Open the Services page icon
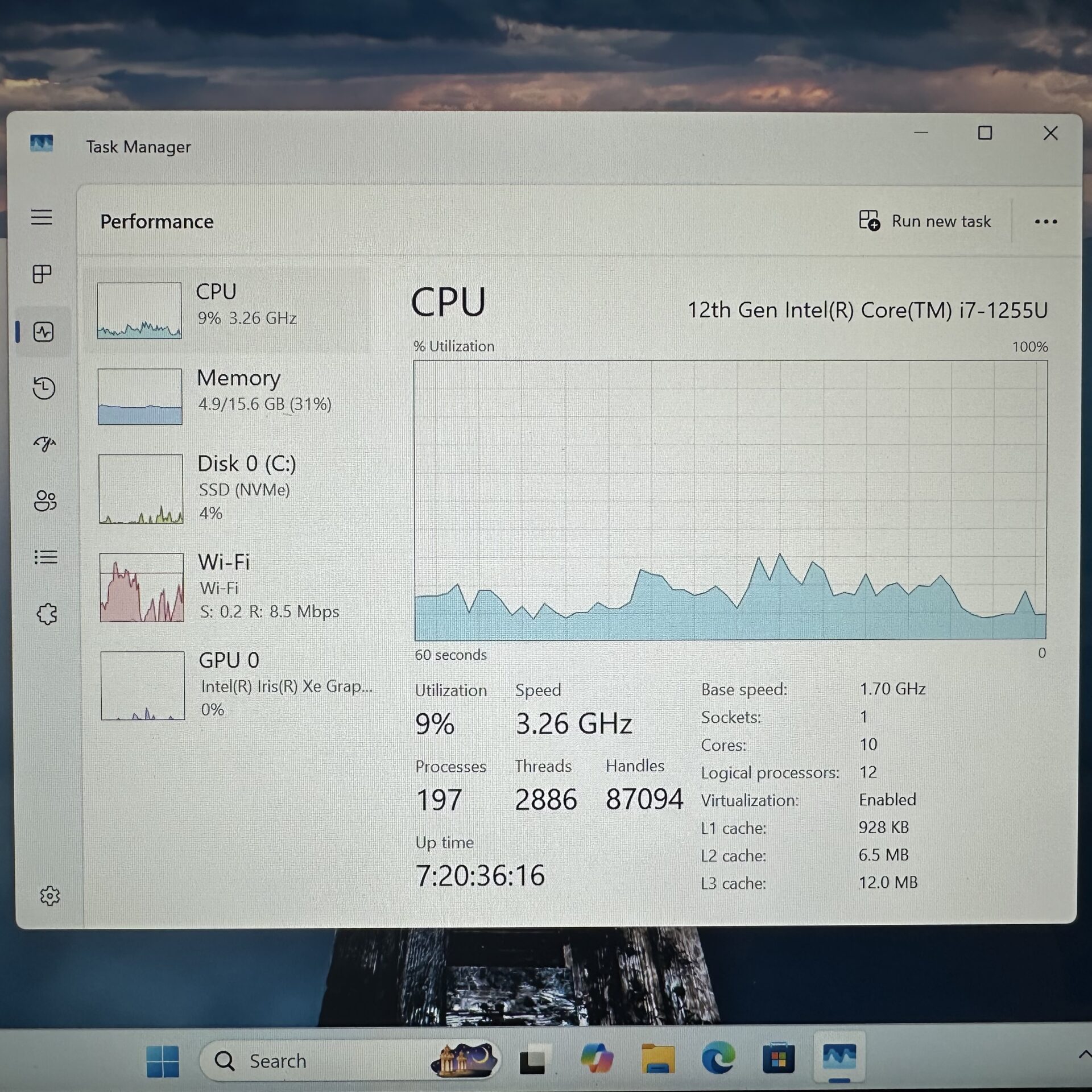This screenshot has height=1092, width=1092. (47, 614)
